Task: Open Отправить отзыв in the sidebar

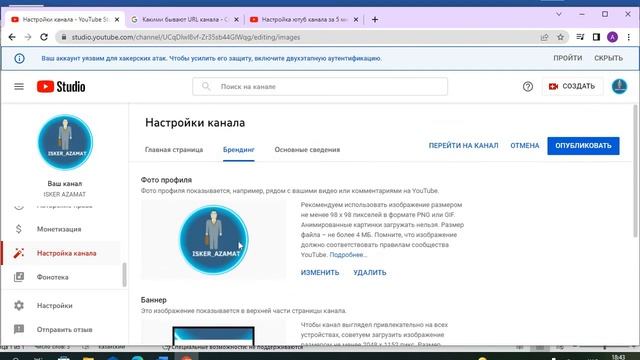Action: coord(64,329)
